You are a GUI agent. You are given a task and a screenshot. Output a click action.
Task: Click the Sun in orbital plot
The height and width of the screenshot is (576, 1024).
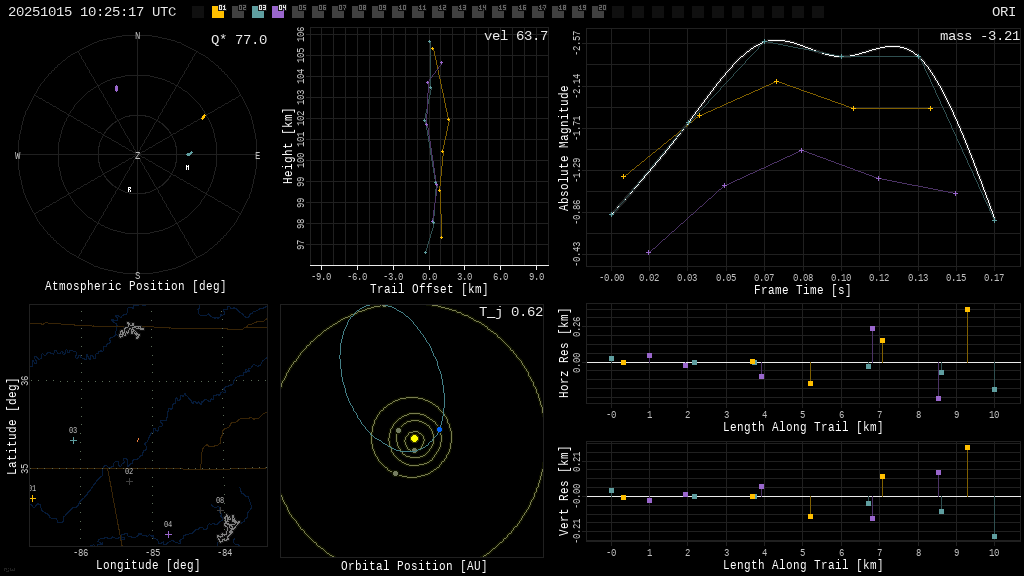[x=414, y=438]
